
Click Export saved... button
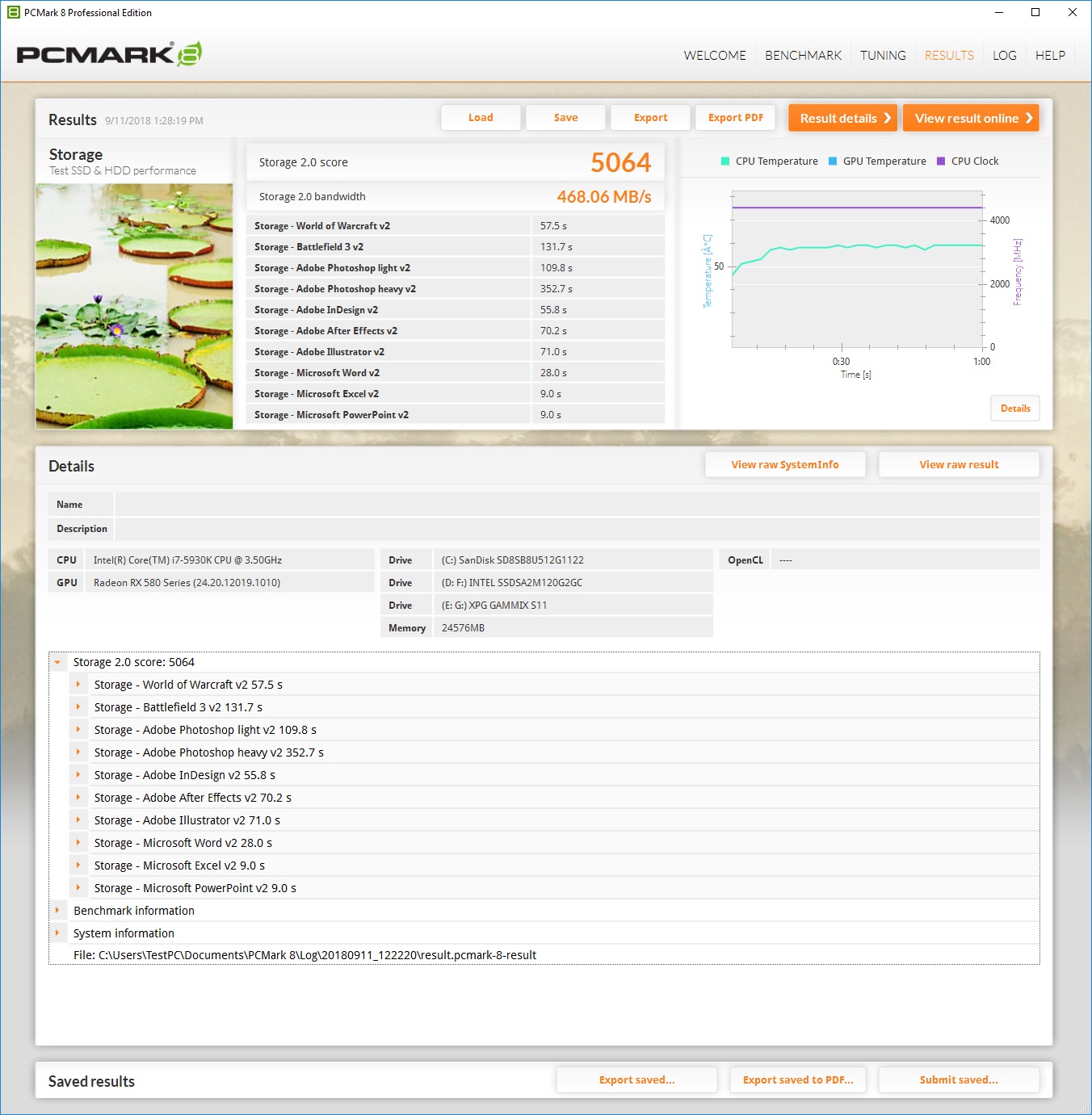coord(636,1079)
